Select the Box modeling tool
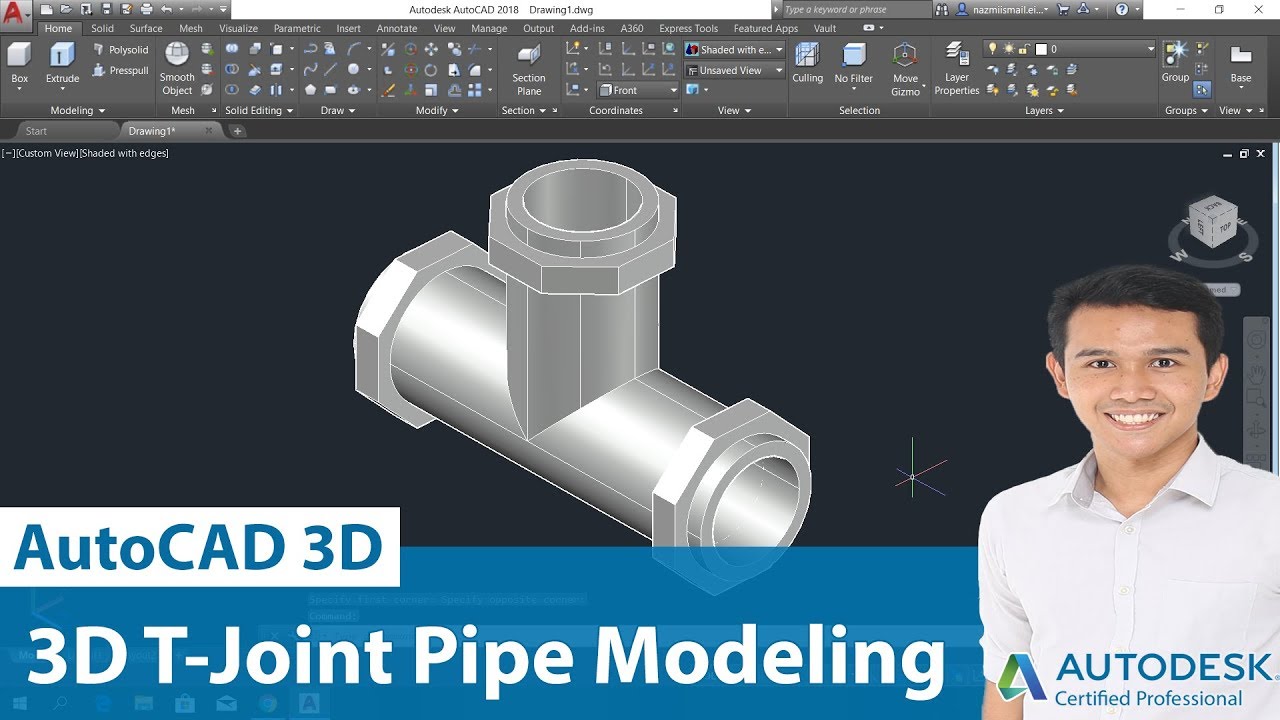This screenshot has width=1280, height=720. click(19, 65)
